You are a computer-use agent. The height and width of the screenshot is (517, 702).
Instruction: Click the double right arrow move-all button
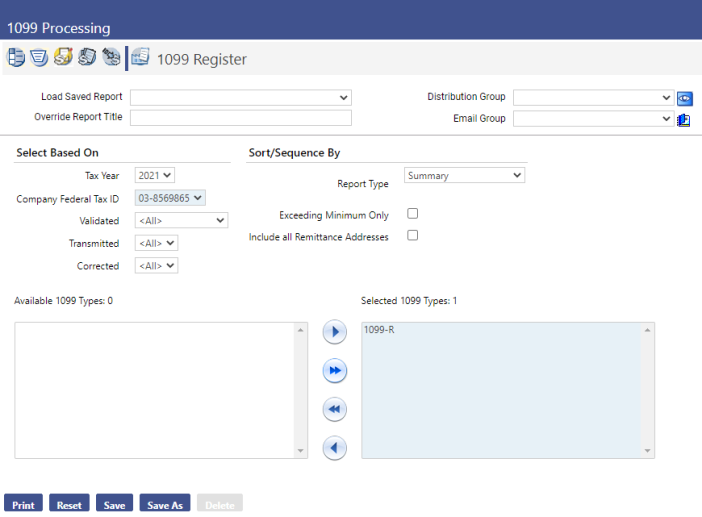tap(335, 371)
